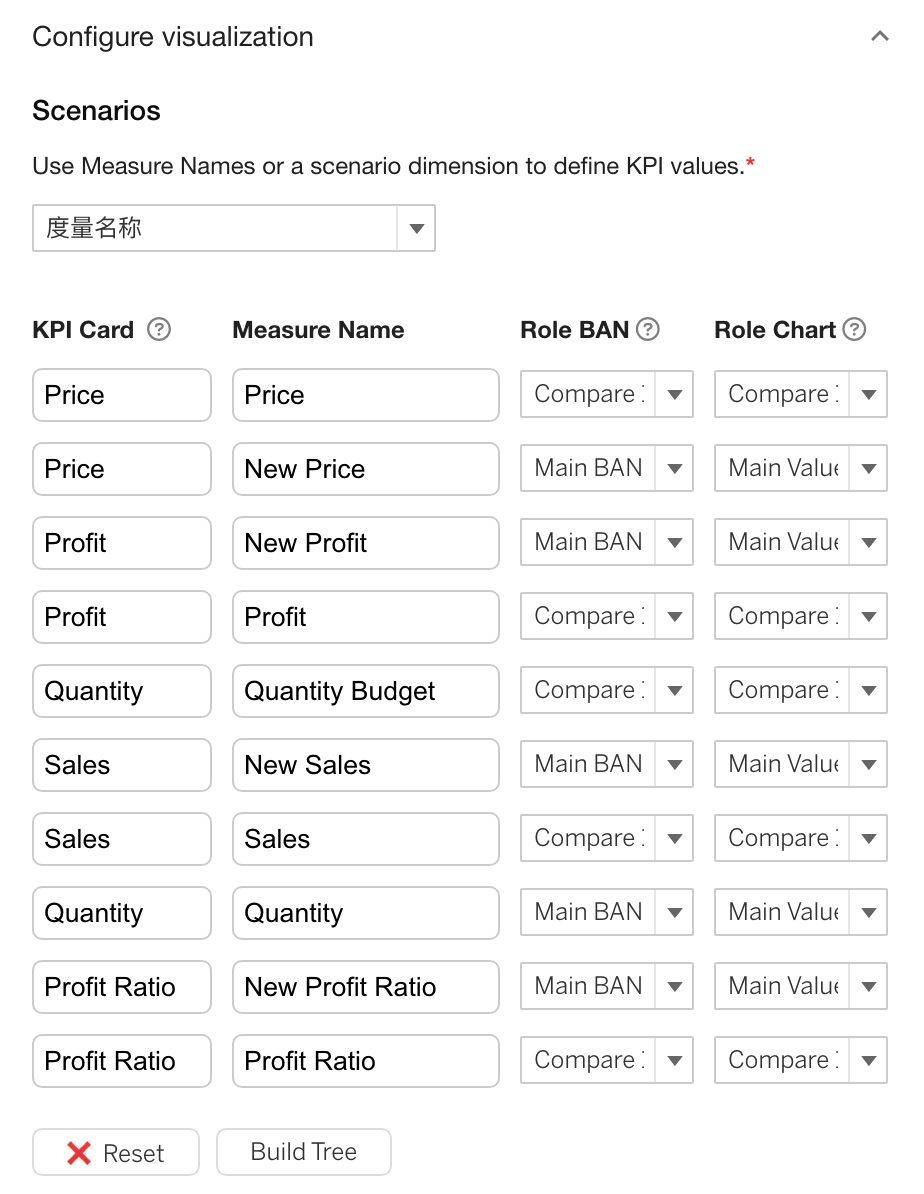Click the Build Tree button
924x1194 pixels.
click(x=304, y=1151)
